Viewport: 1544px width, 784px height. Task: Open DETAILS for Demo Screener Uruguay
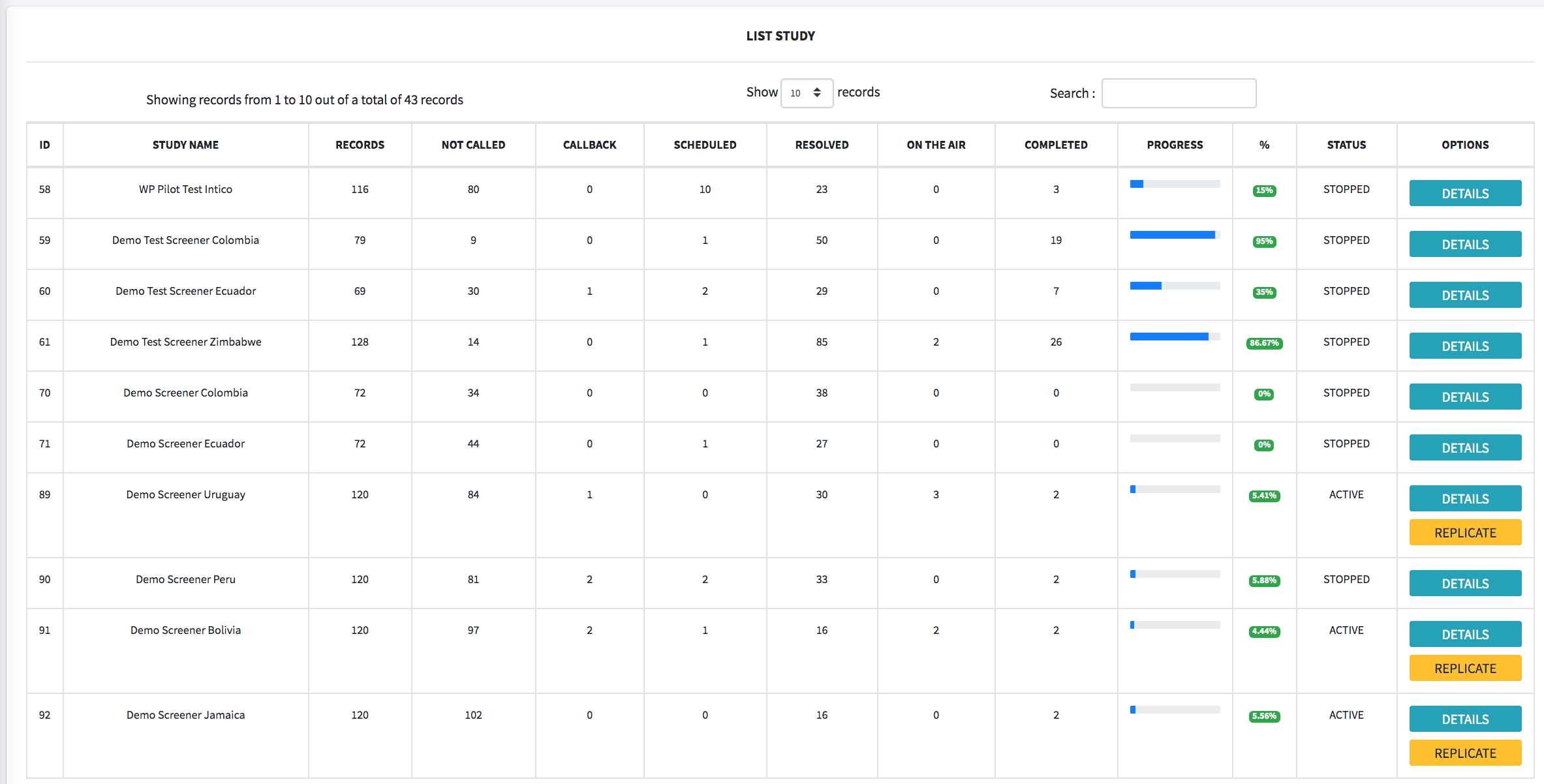point(1465,498)
